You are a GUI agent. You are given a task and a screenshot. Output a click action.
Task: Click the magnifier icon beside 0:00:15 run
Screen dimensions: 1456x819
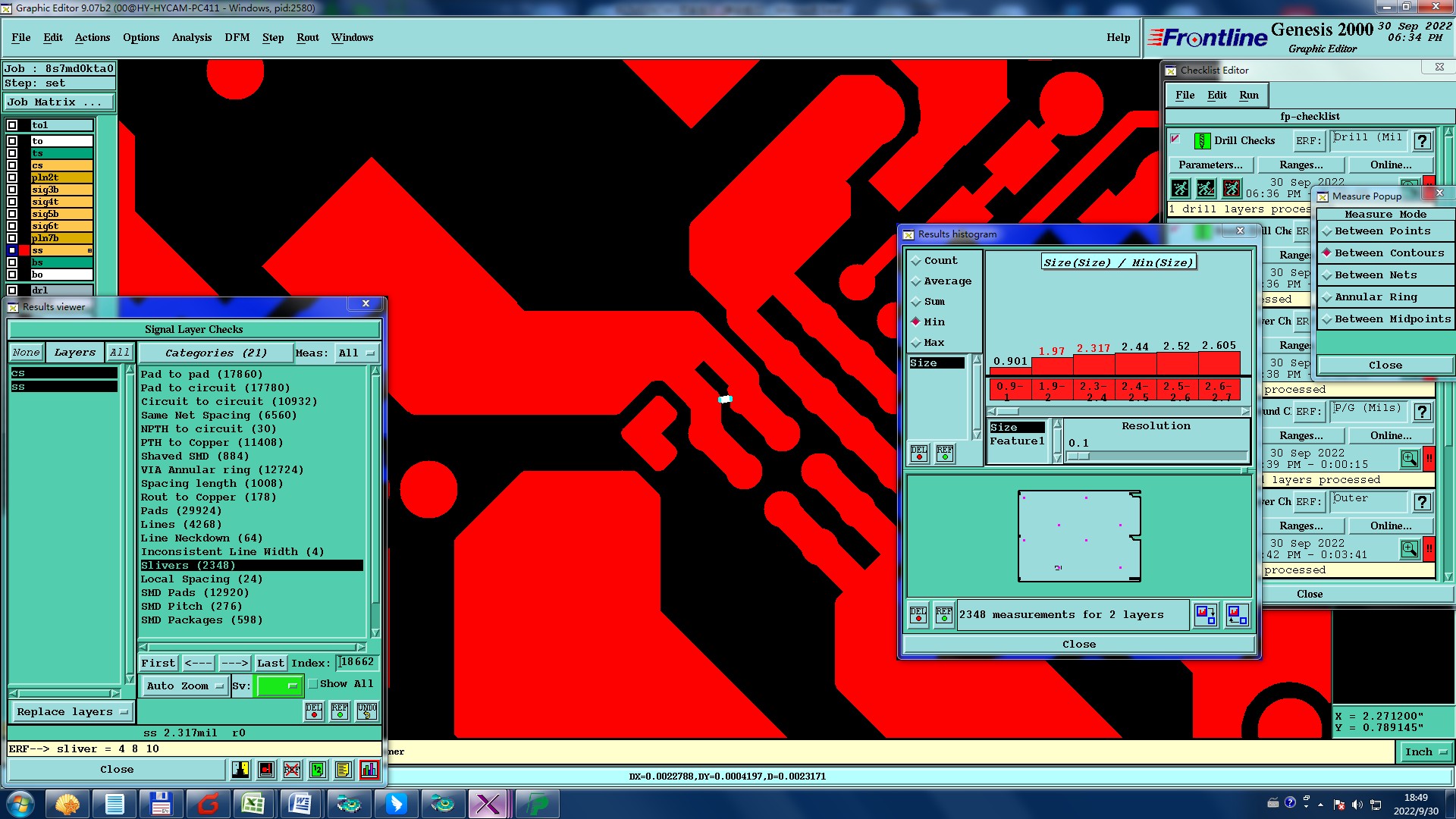(x=1409, y=459)
